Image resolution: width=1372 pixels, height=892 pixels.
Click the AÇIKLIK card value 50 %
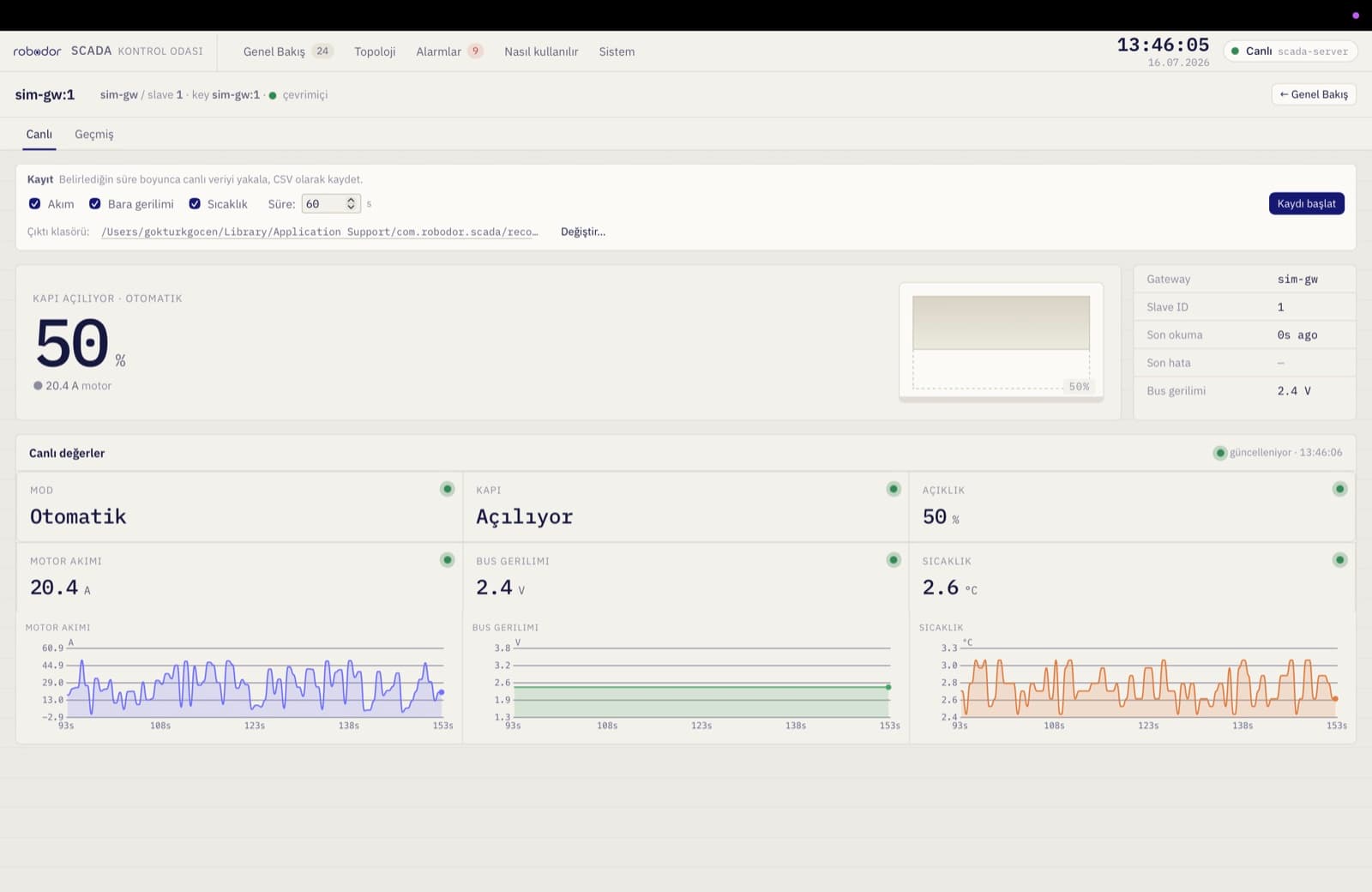point(941,516)
